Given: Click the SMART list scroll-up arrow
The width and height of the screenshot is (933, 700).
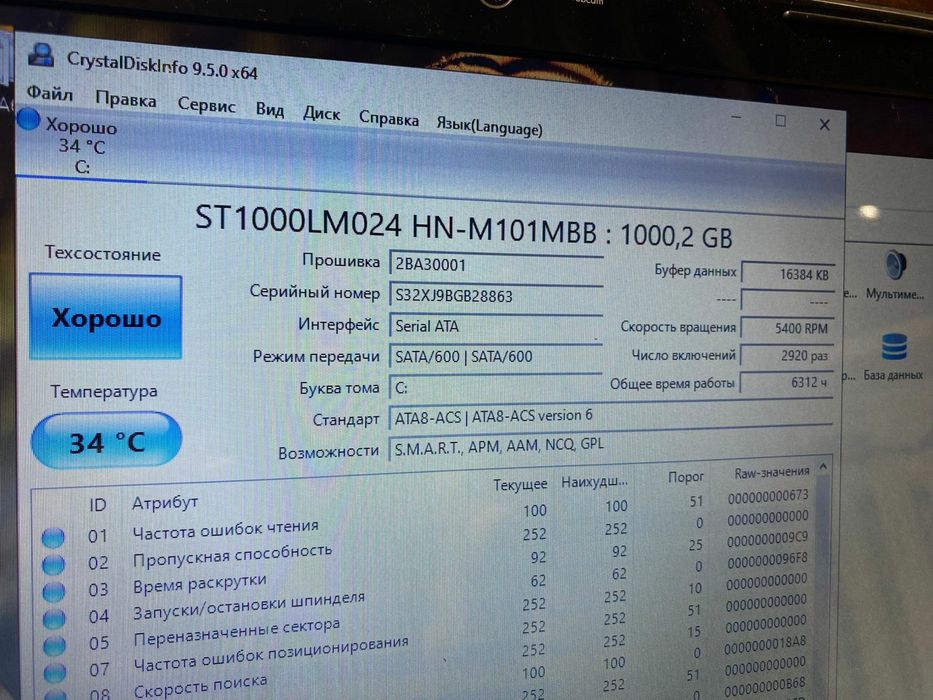Looking at the screenshot, I should [x=824, y=467].
